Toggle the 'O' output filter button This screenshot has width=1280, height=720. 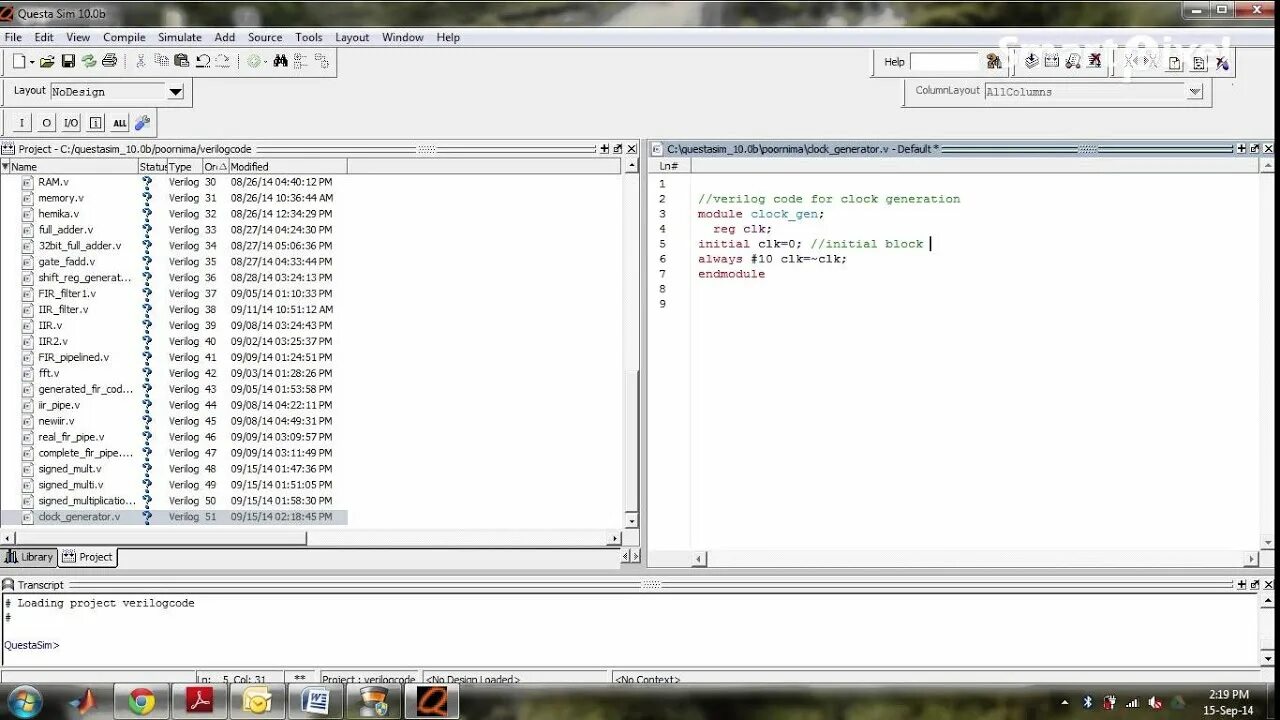point(46,123)
